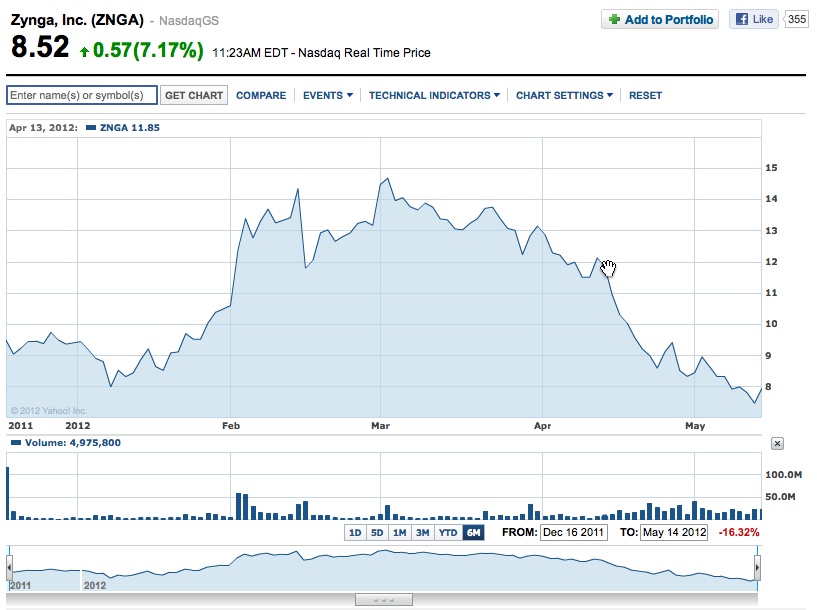Click the Mar label on the chart axis
The height and width of the screenshot is (610, 817).
[x=380, y=426]
